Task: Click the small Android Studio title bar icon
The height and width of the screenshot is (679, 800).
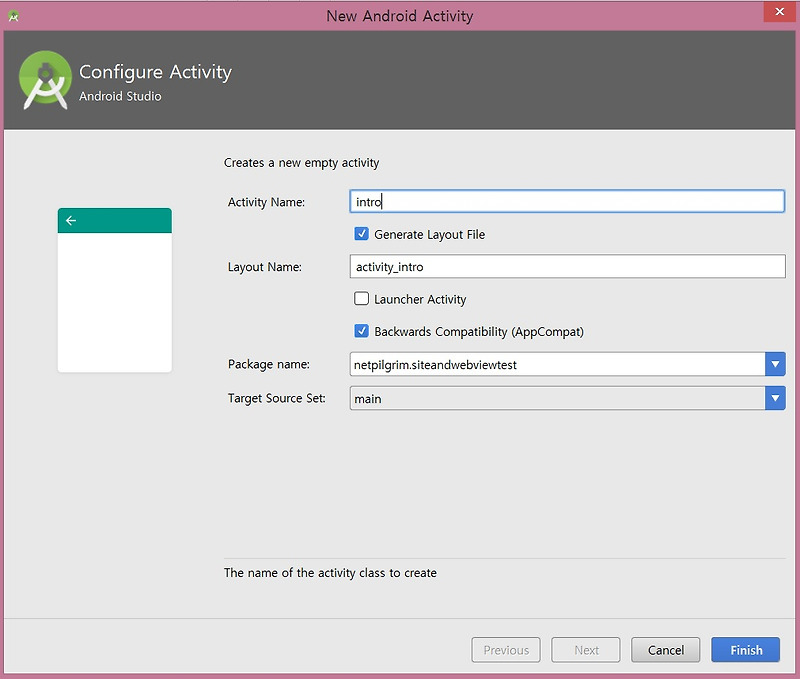Action: (x=13, y=16)
